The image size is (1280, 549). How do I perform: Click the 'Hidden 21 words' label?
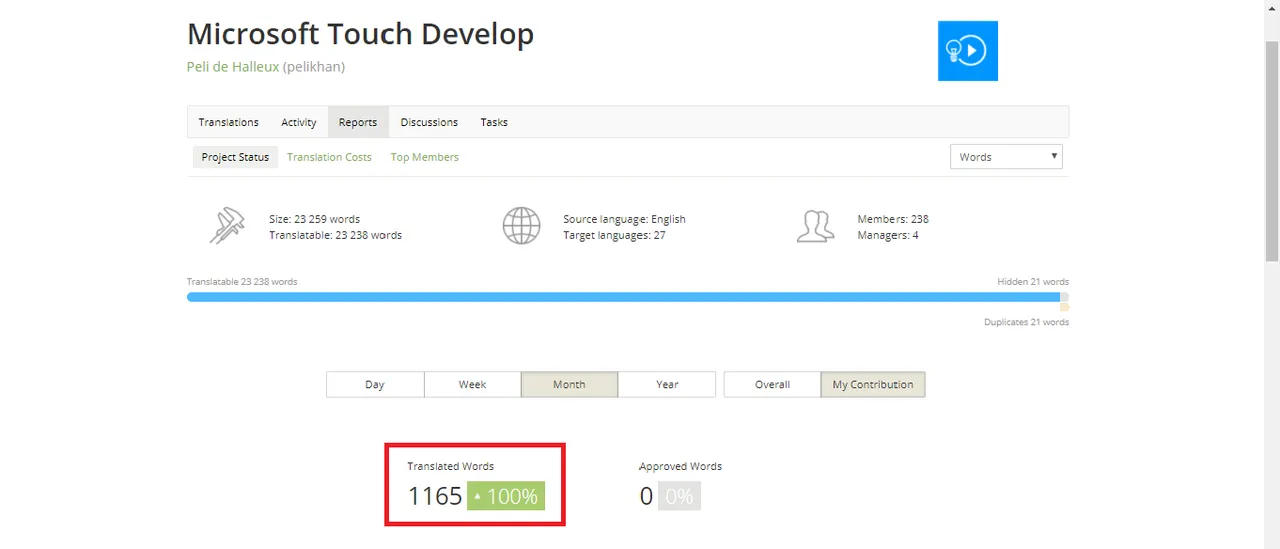coord(1033,282)
